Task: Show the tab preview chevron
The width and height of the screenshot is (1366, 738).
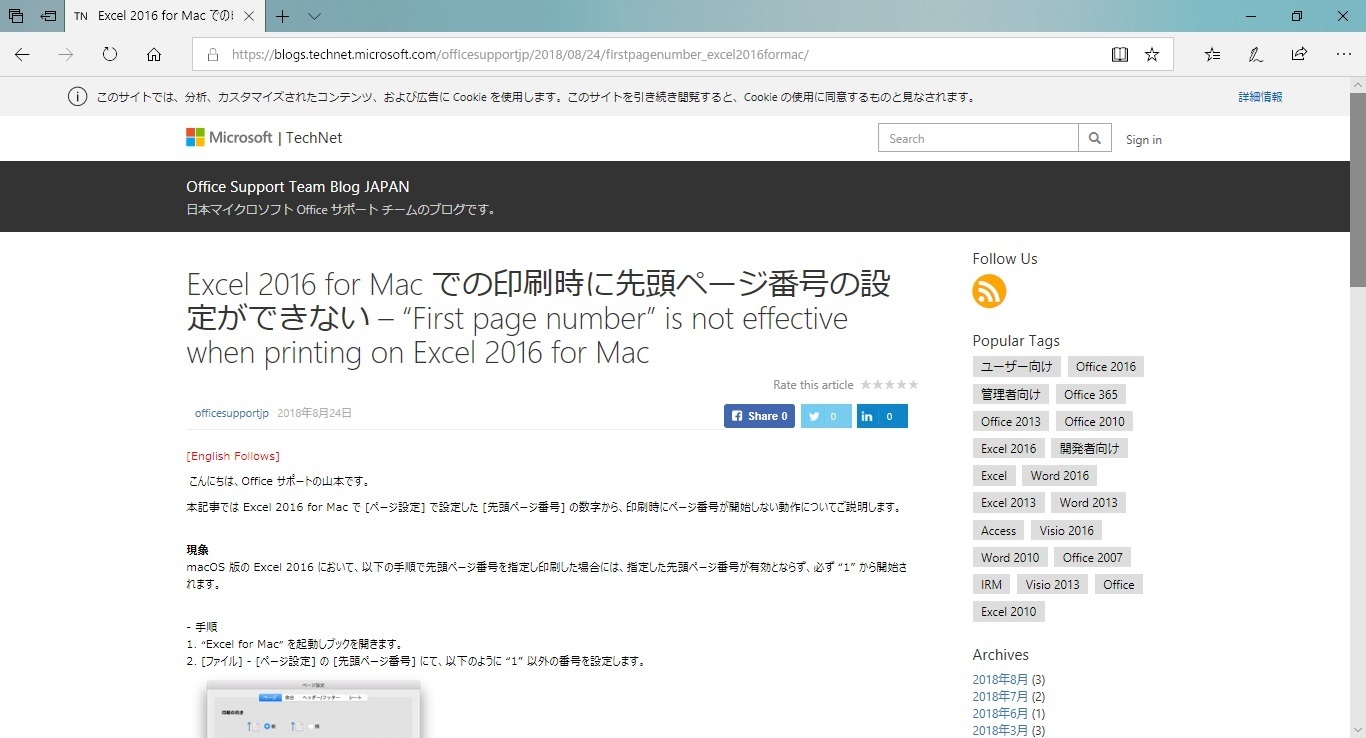Action: (x=314, y=16)
